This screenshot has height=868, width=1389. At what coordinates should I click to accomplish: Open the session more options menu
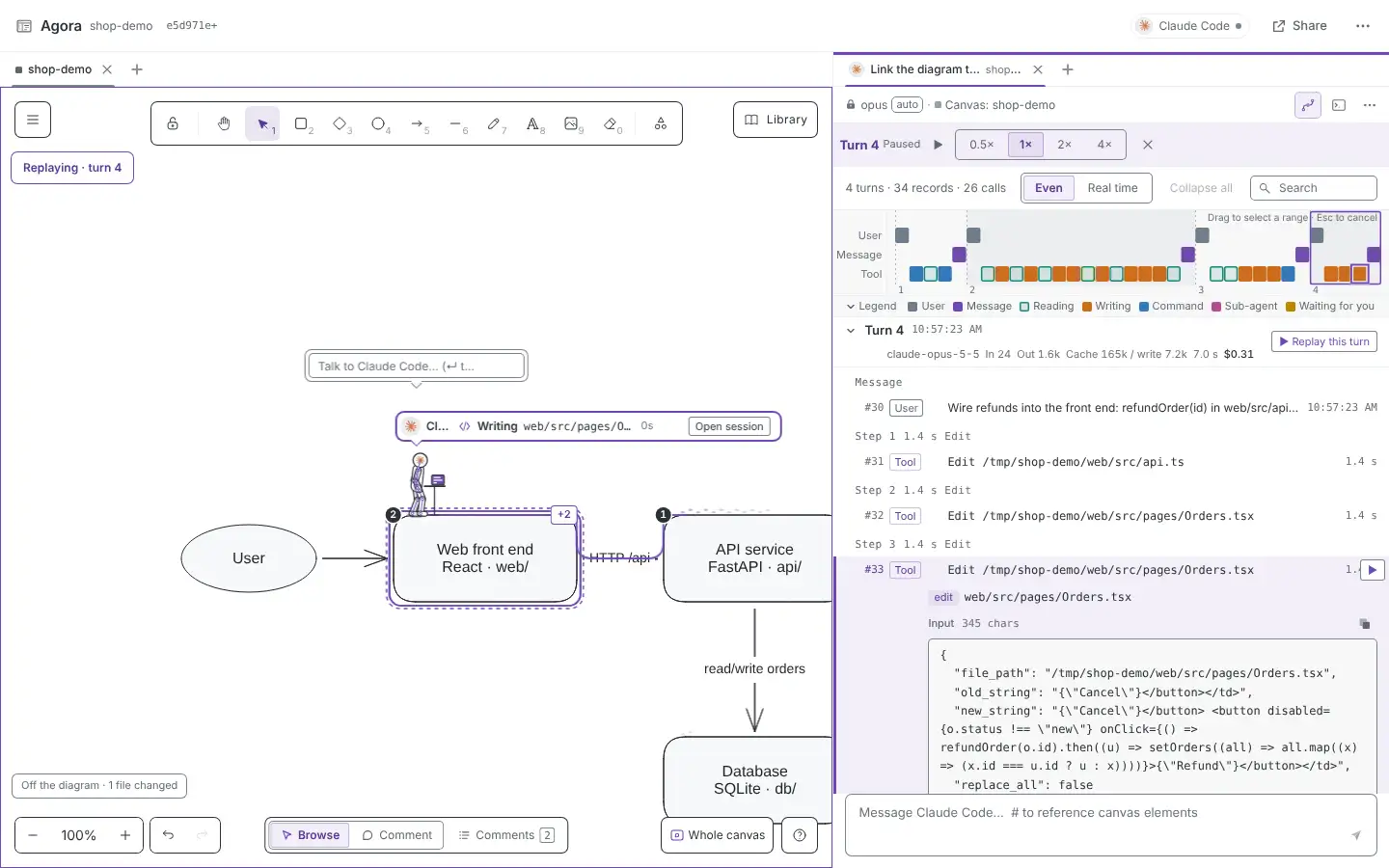coord(1370,105)
